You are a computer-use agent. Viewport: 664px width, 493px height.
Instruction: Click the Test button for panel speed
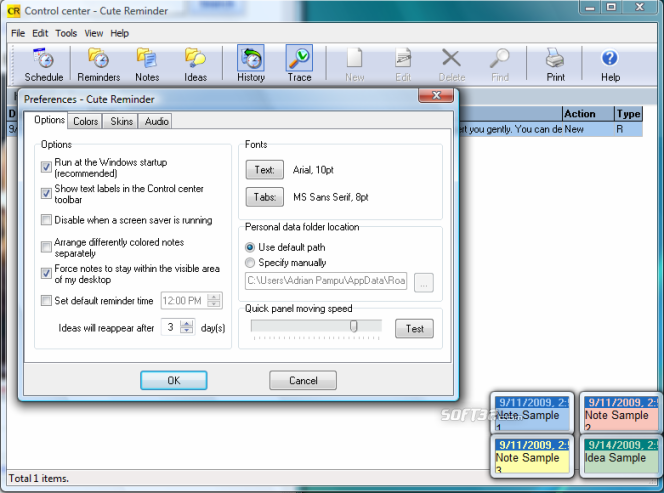point(414,329)
